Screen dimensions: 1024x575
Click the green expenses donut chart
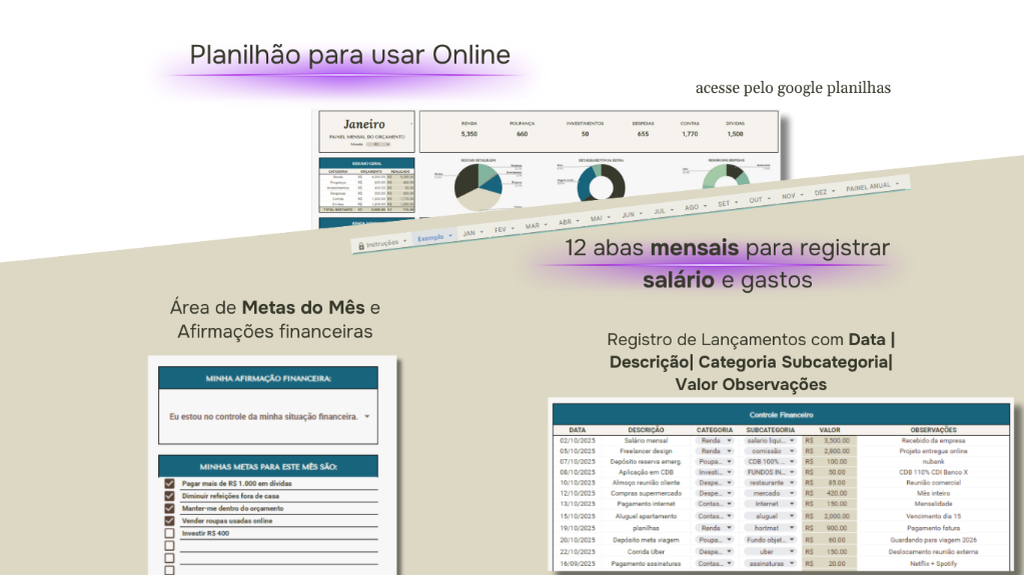[722, 176]
